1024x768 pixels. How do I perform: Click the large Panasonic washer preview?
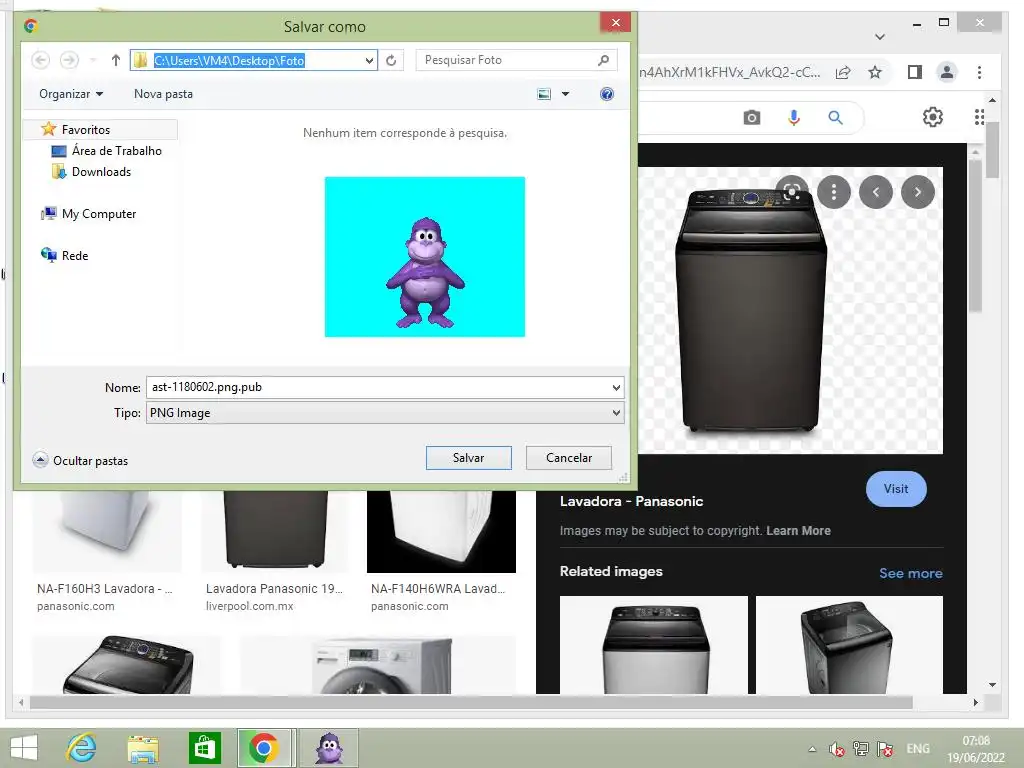point(751,311)
